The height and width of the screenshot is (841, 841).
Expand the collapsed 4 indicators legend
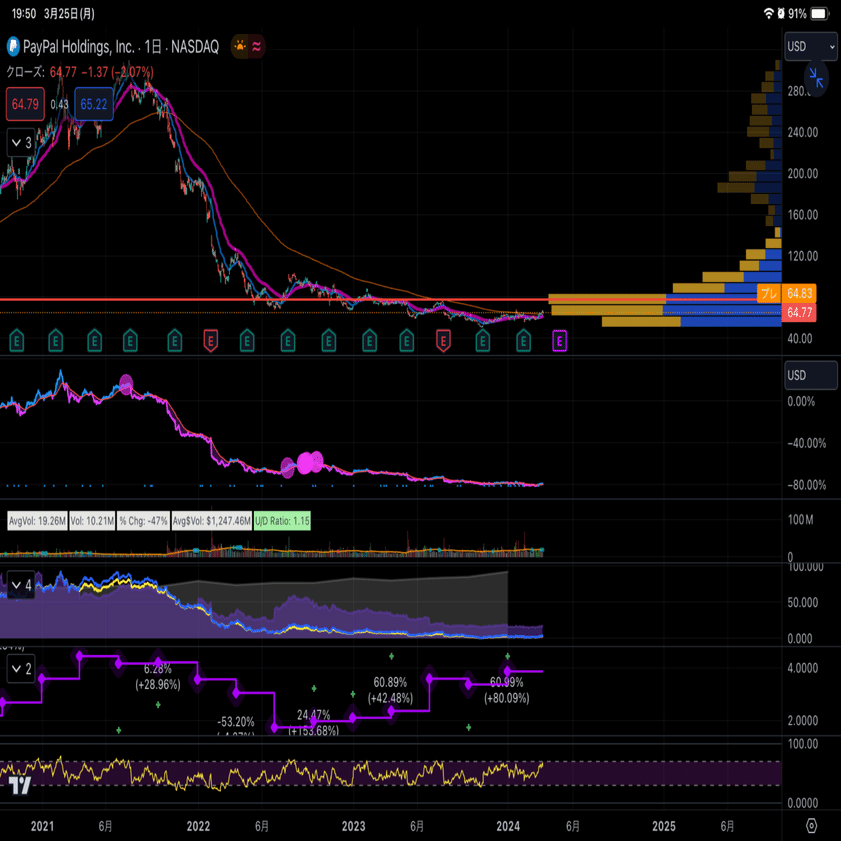[21, 585]
